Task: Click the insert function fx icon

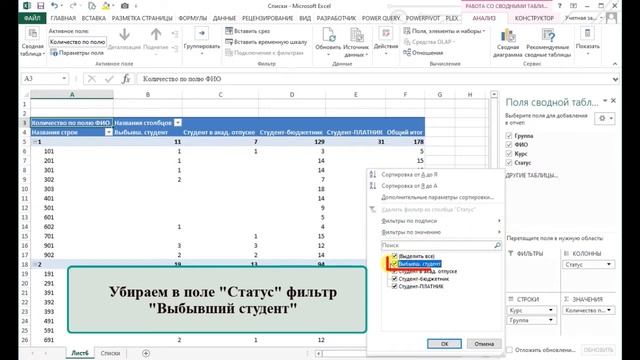Action: click(126, 79)
